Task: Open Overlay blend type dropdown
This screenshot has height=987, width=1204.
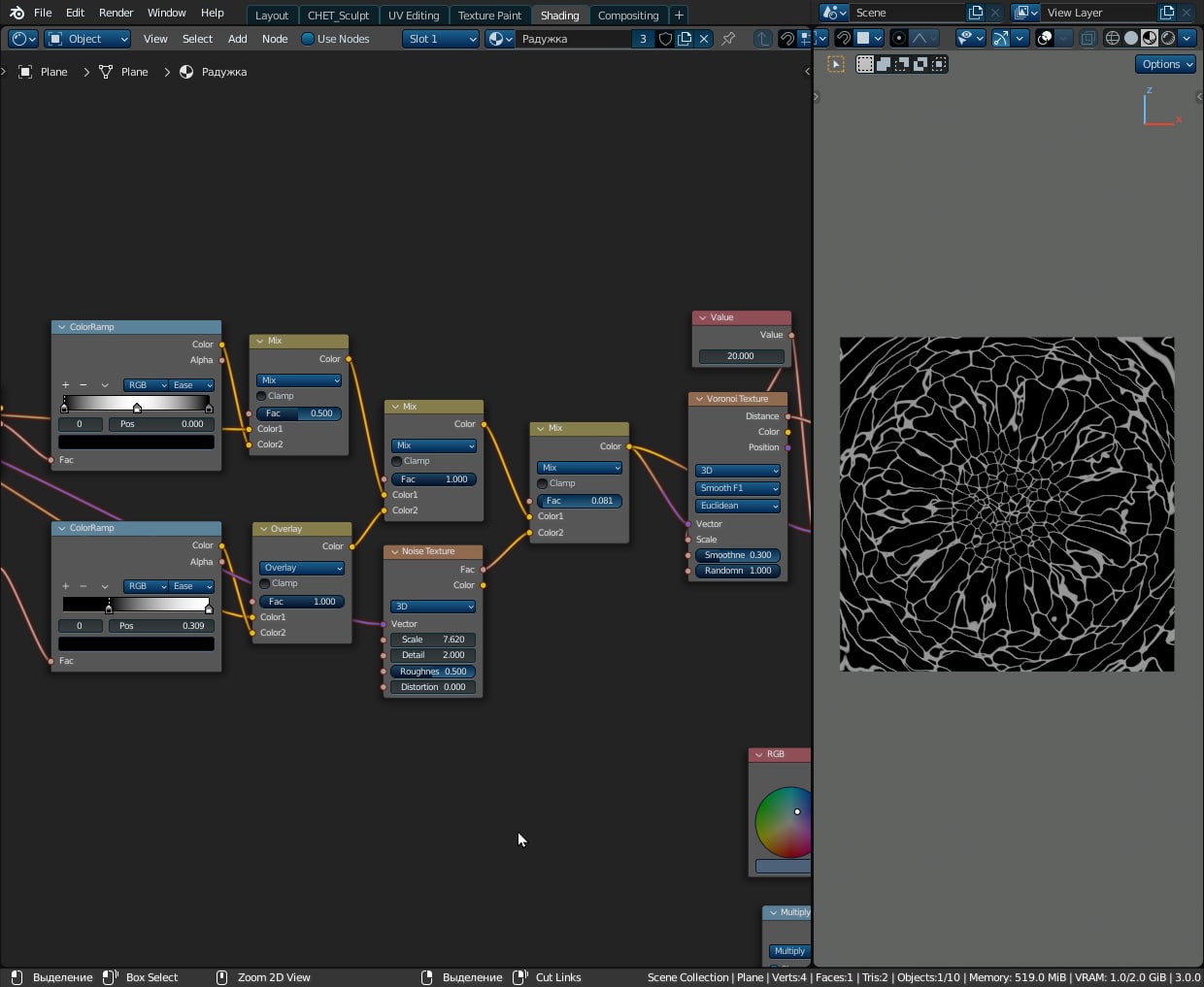Action: pyautogui.click(x=302, y=568)
